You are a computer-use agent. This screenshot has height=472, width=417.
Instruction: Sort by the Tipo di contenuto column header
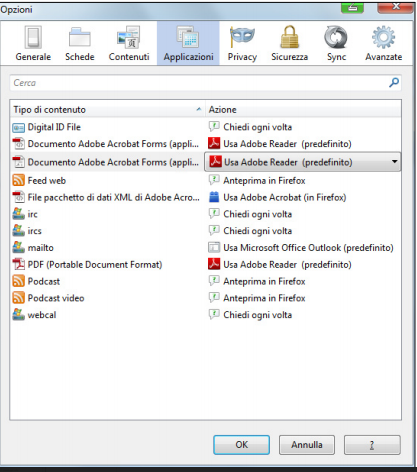pos(107,109)
